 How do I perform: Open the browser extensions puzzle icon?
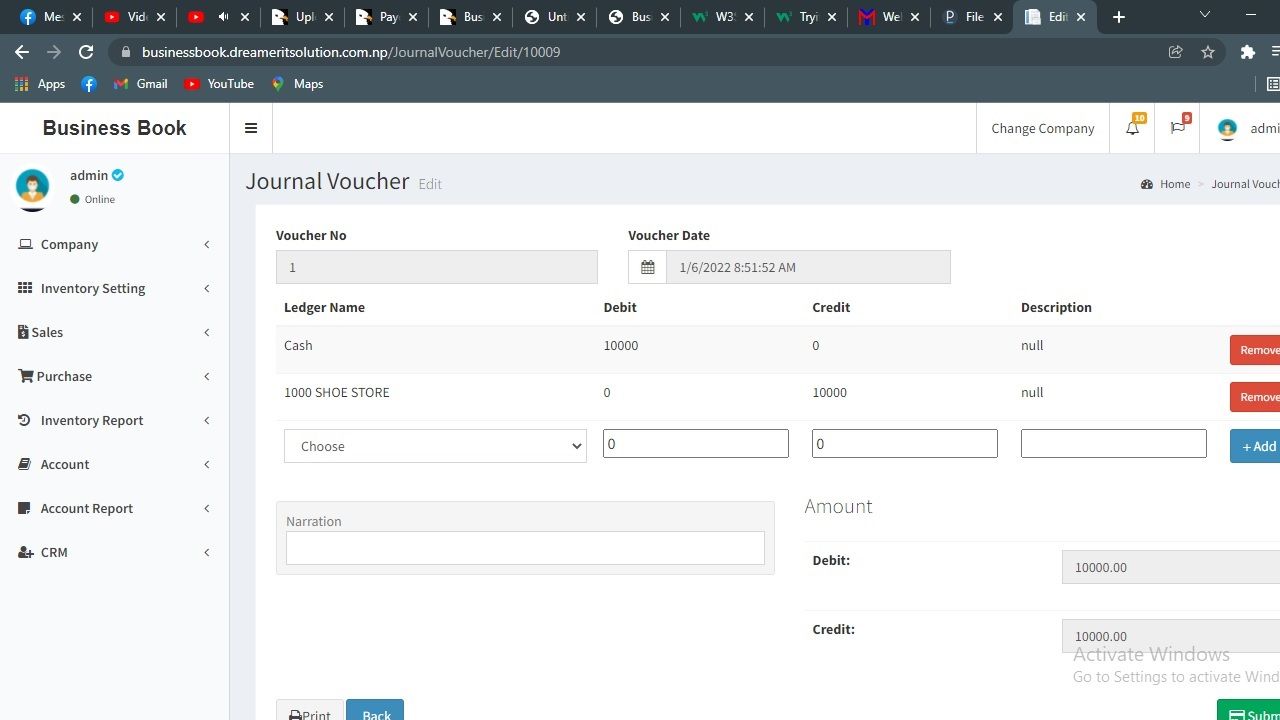[x=1247, y=52]
